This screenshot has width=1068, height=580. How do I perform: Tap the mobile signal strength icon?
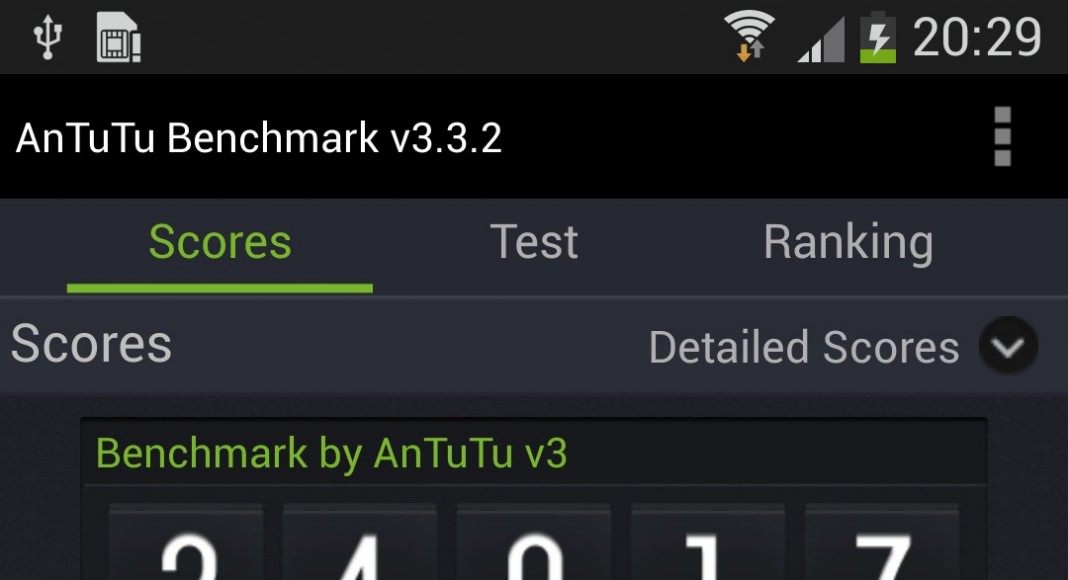[x=821, y=39]
